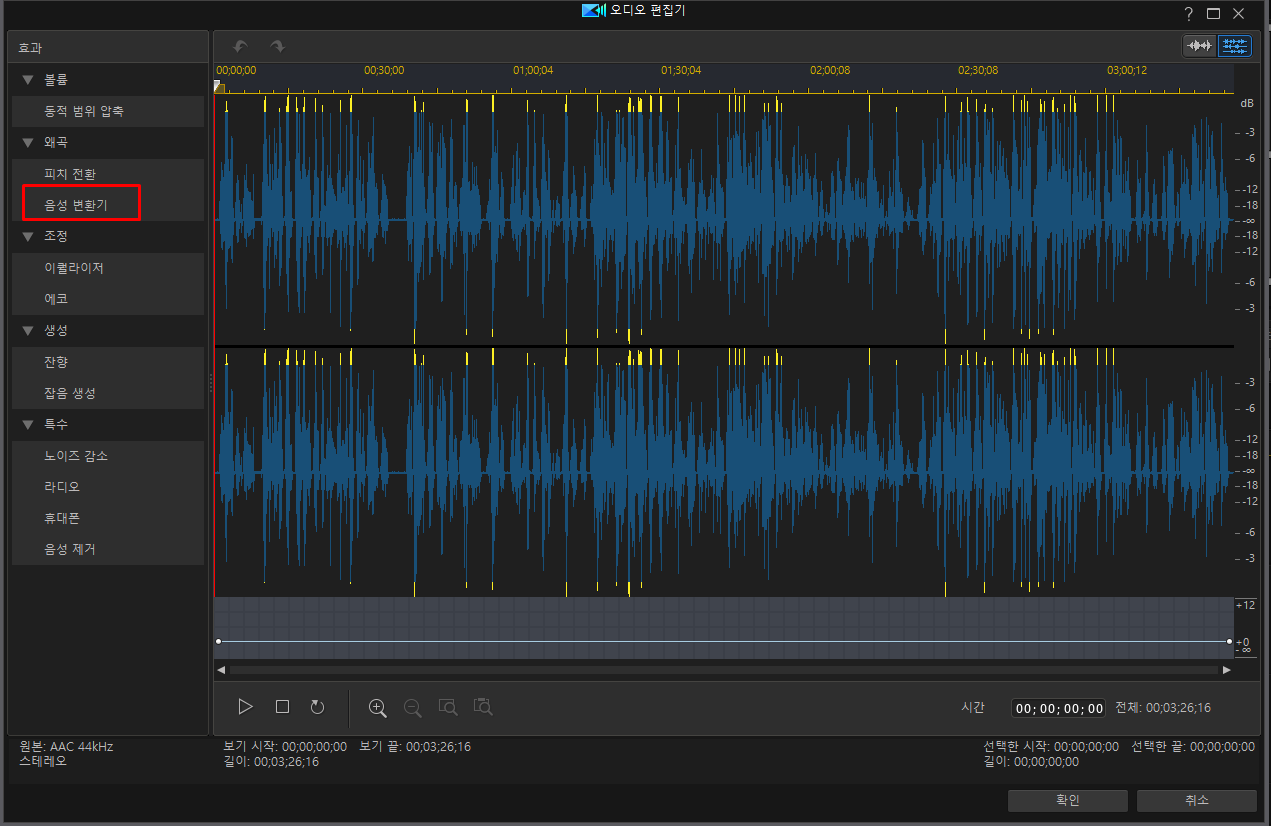Click the zoom out magnifier icon
Image resolution: width=1271 pixels, height=826 pixels.
click(x=412, y=707)
